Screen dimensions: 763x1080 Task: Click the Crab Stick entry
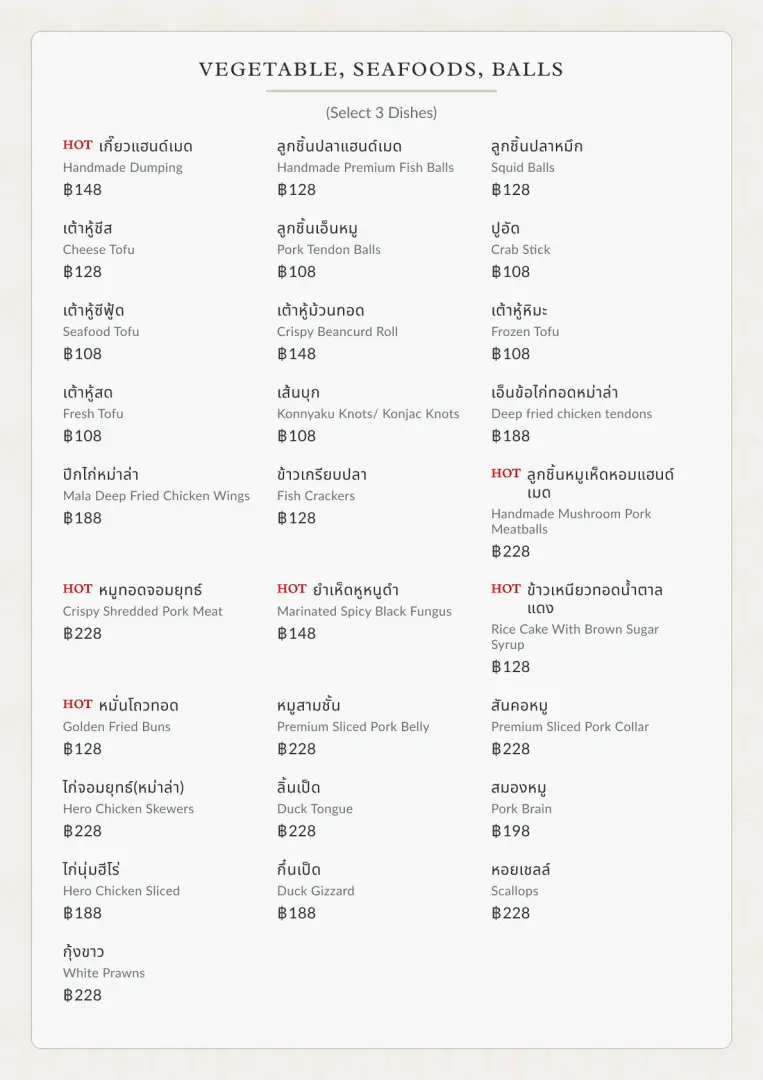point(521,250)
